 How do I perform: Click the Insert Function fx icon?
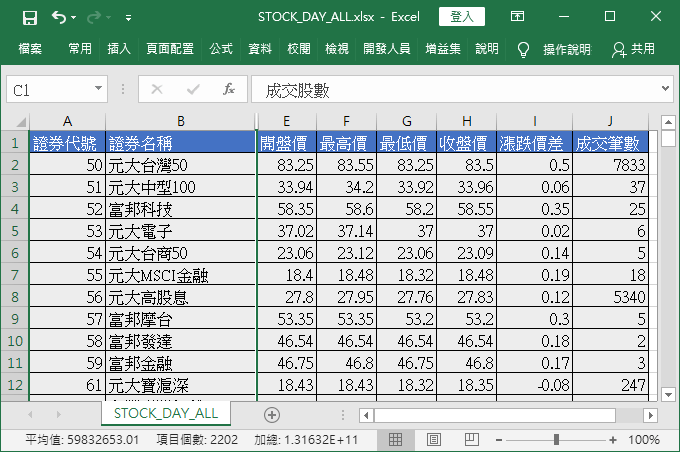tap(229, 89)
